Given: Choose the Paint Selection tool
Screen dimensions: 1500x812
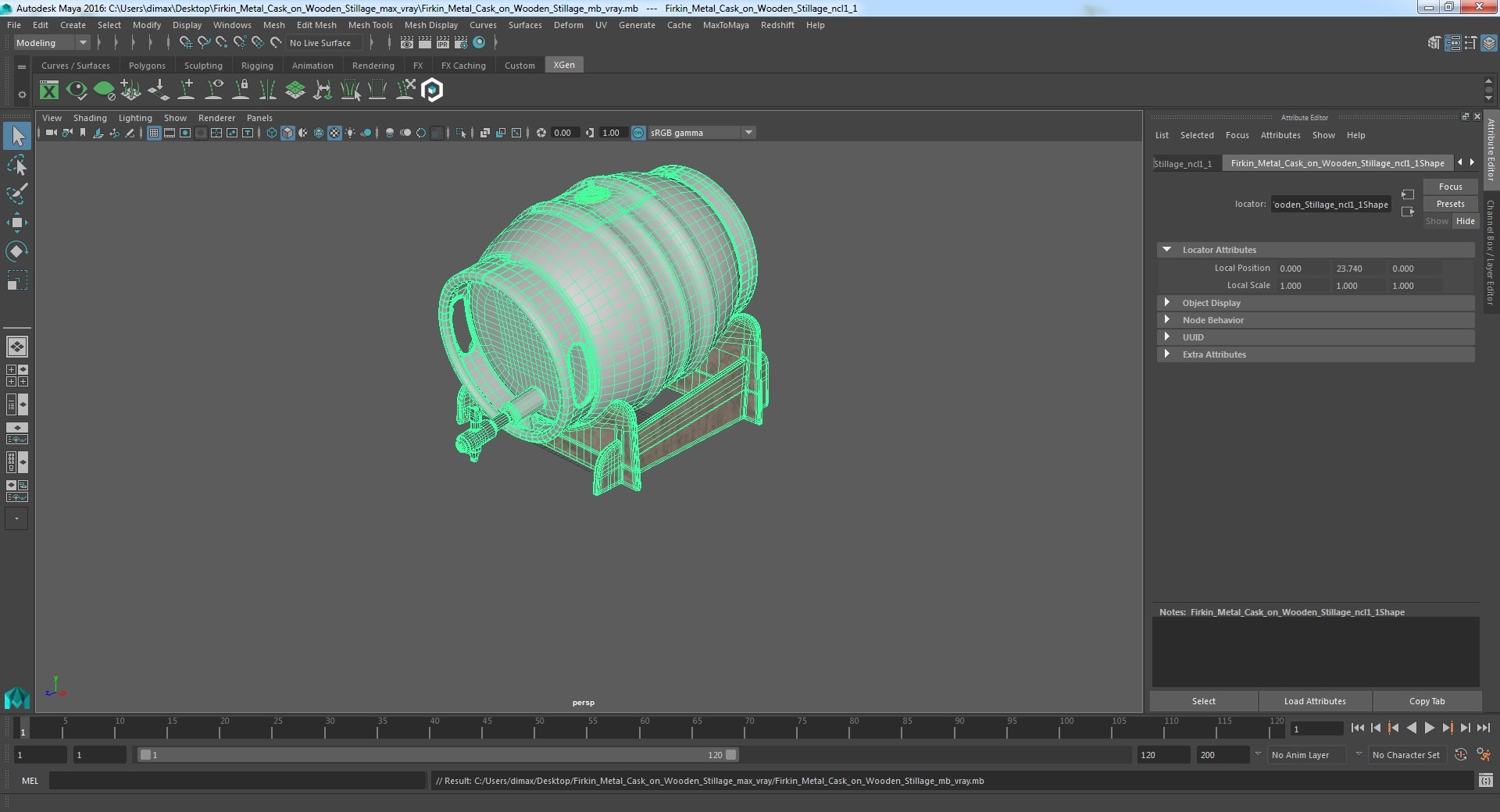Looking at the screenshot, I should [17, 194].
